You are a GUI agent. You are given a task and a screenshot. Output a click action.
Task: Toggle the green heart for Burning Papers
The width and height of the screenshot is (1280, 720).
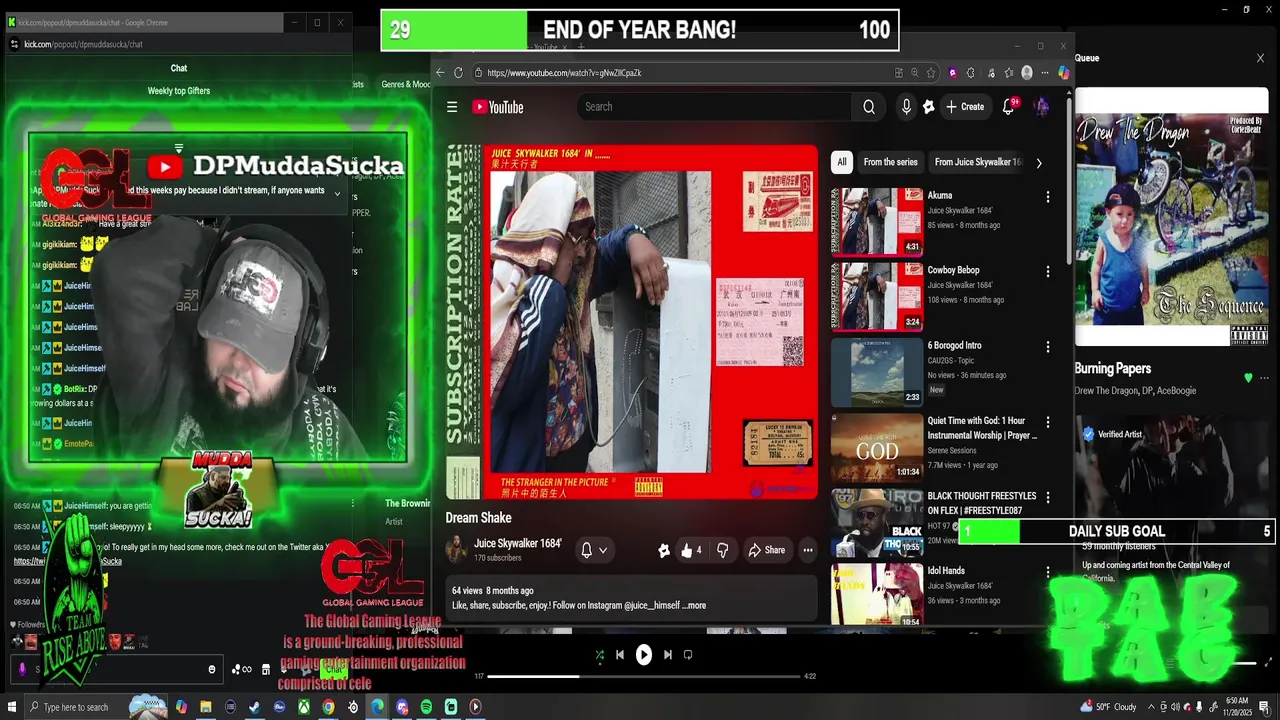tap(1248, 378)
